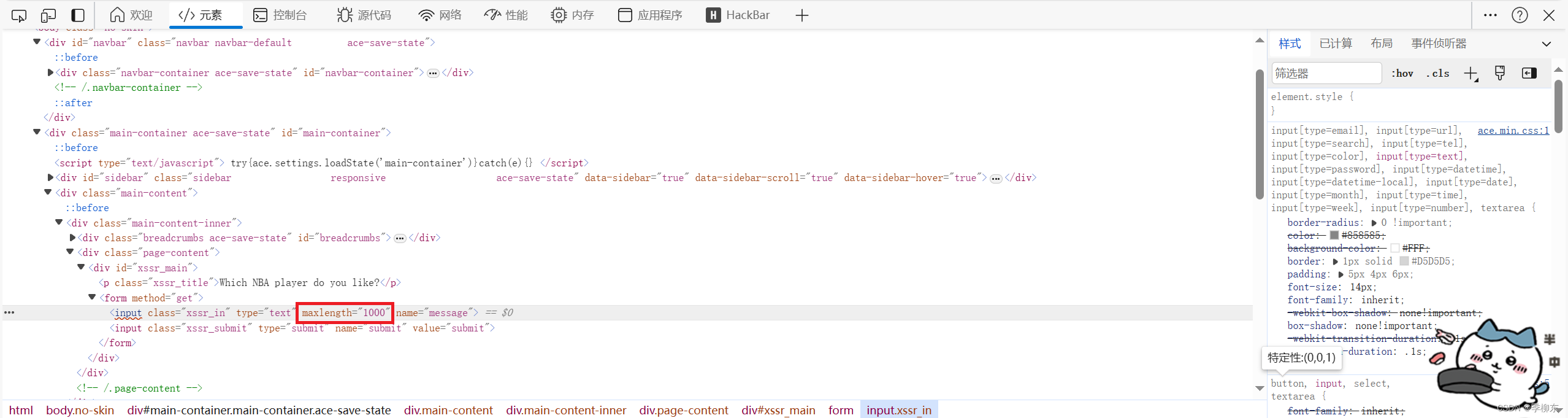Screen dimensions: 1568x418
Task: Select the 布局 layout tab
Action: tap(1382, 44)
